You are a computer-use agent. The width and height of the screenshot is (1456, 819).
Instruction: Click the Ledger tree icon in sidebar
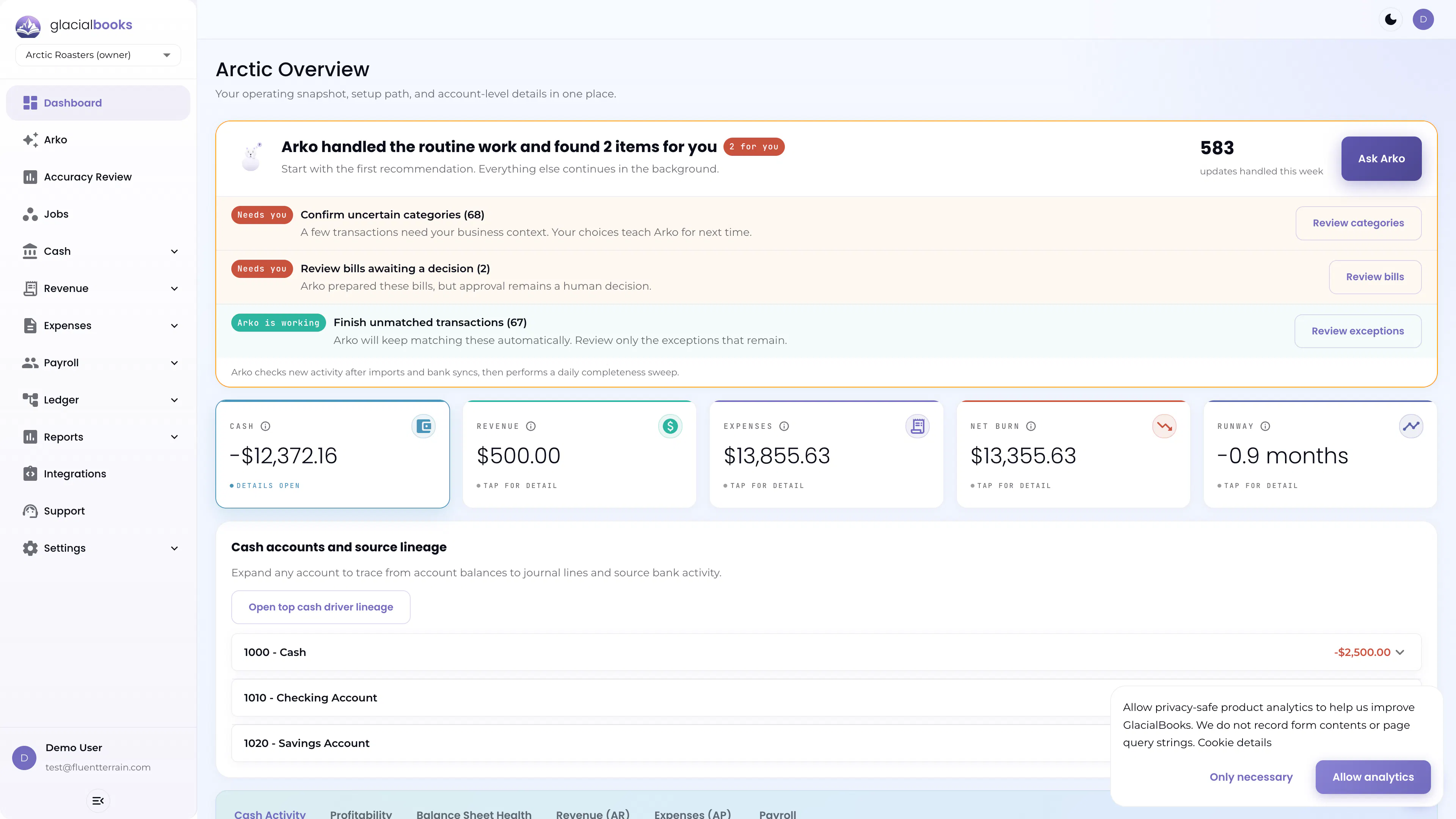(30, 400)
